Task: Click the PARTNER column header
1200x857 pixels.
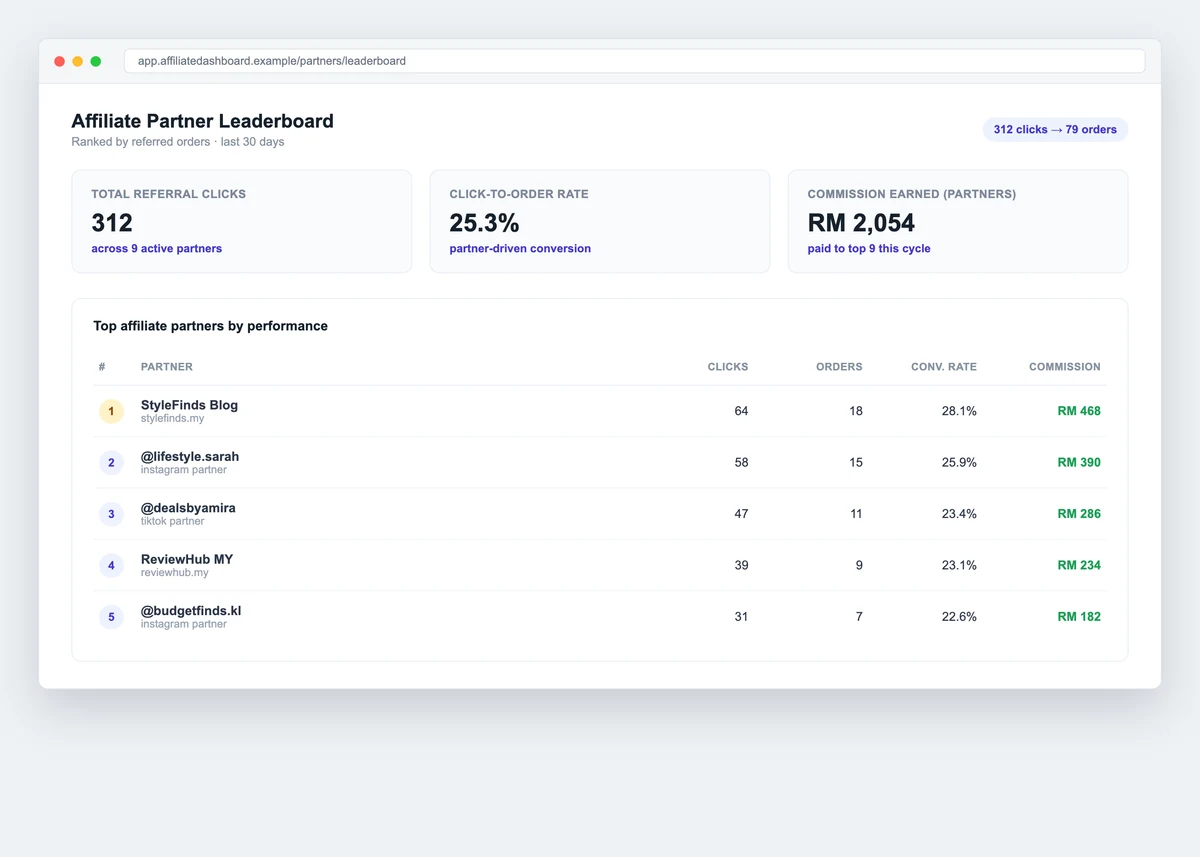Action: 167,367
